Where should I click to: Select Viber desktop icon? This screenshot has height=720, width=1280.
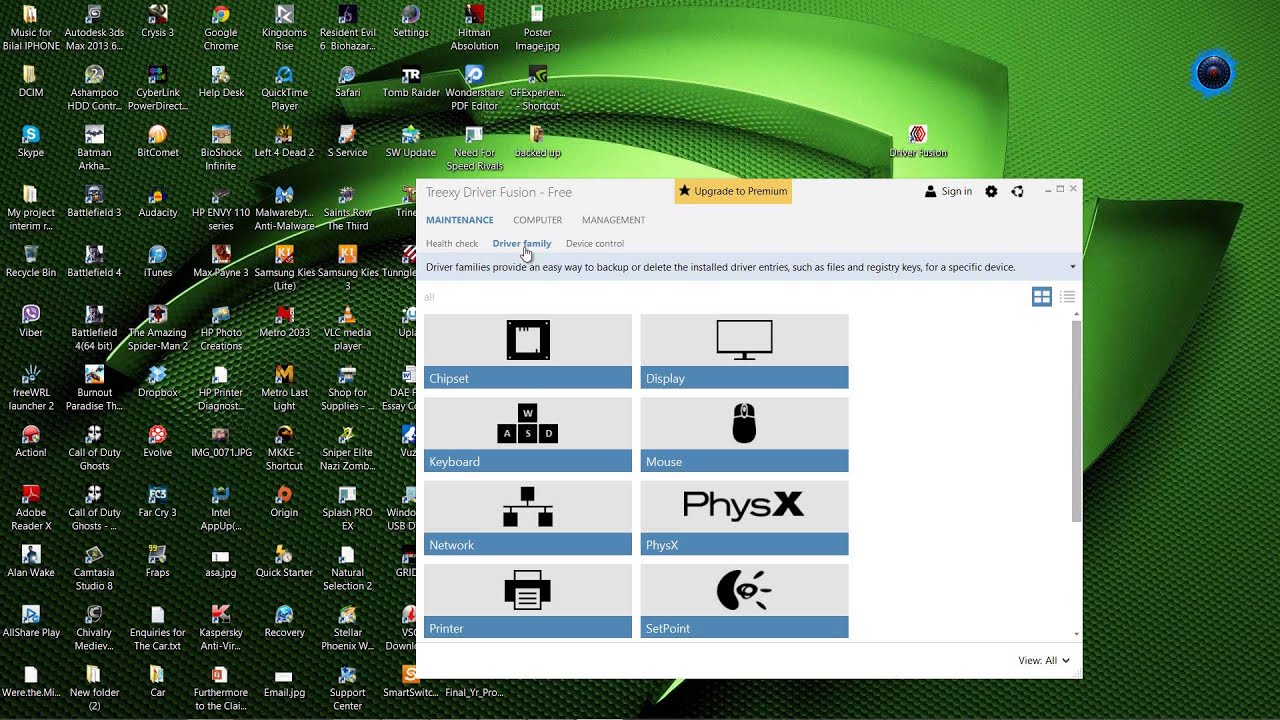click(31, 322)
